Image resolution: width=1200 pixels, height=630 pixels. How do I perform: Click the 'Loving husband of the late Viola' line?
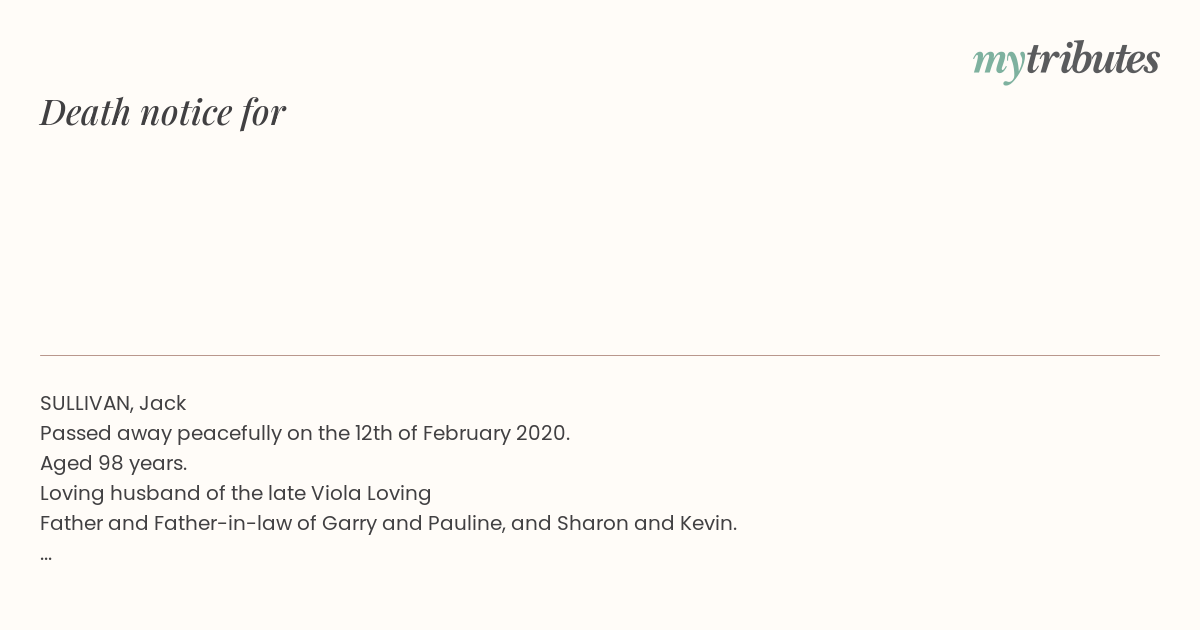tap(236, 493)
